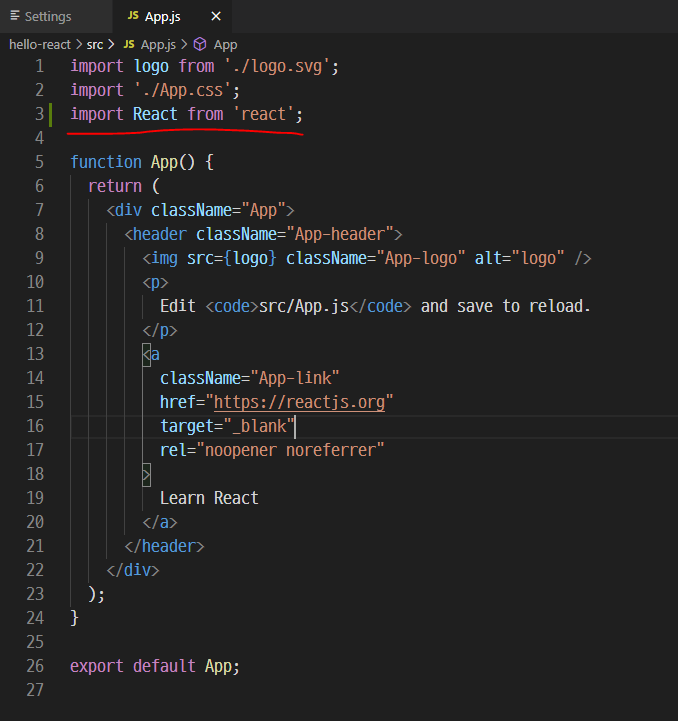
Task: Click "App-logo" className value
Action: pyautogui.click(x=421, y=258)
